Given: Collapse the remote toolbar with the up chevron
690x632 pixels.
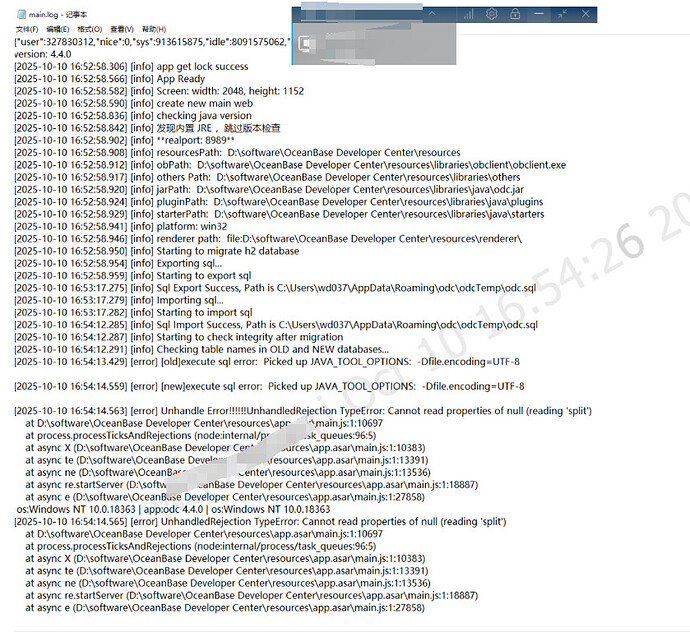Looking at the screenshot, I should (432, 14).
